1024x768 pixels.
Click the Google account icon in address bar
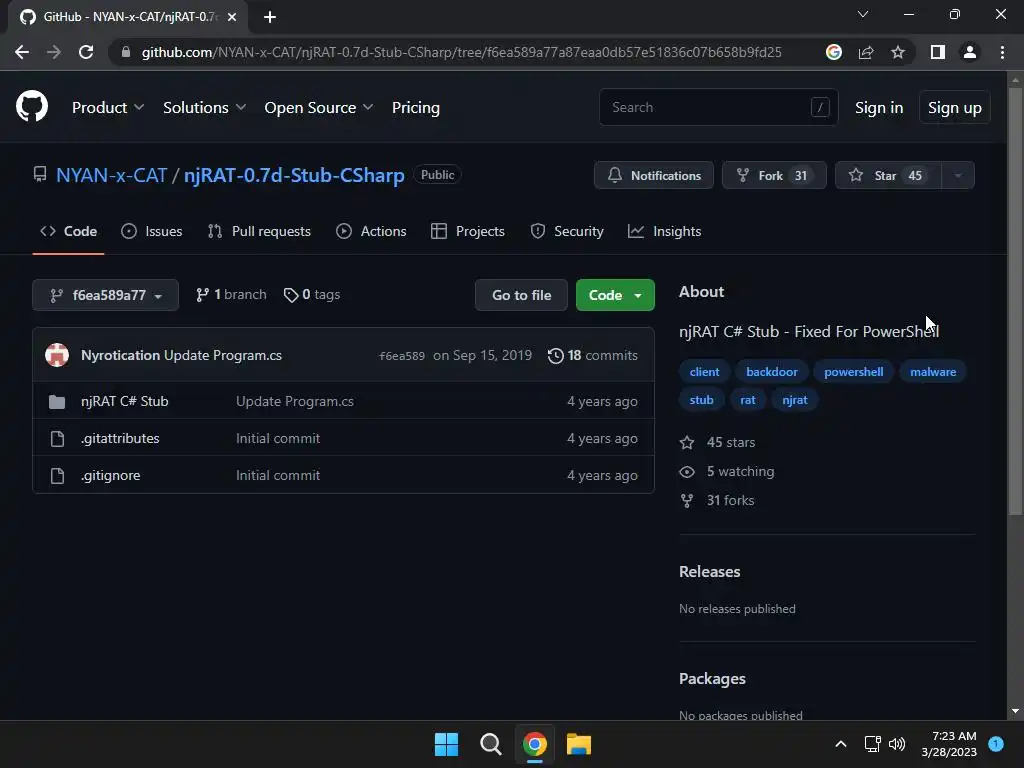833,52
